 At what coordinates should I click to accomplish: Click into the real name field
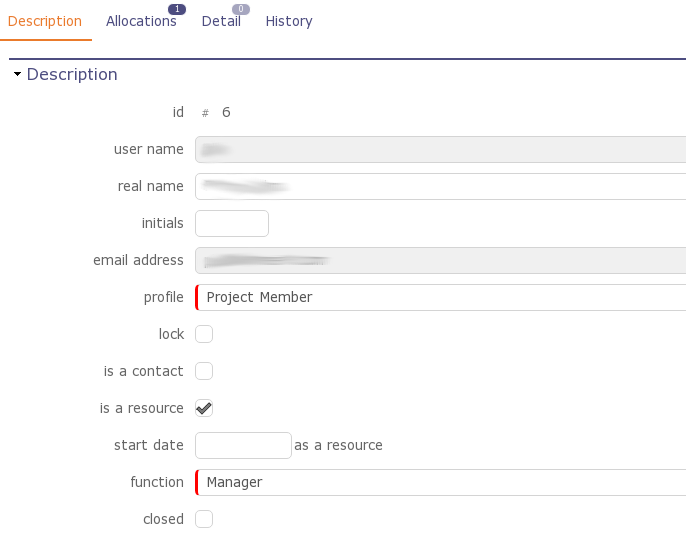click(x=440, y=186)
